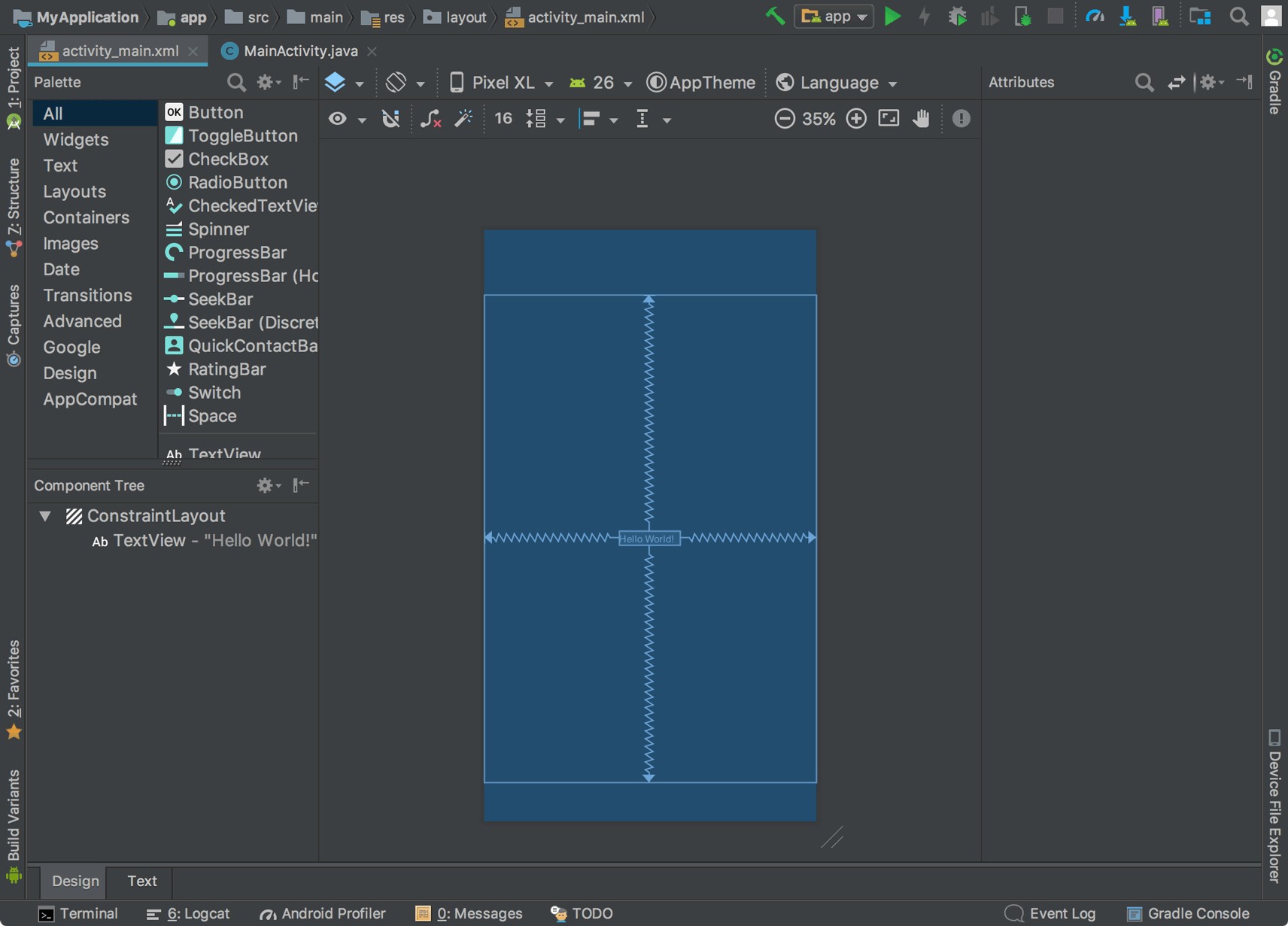Toggle constraint visibility with the eye icon

pos(339,118)
